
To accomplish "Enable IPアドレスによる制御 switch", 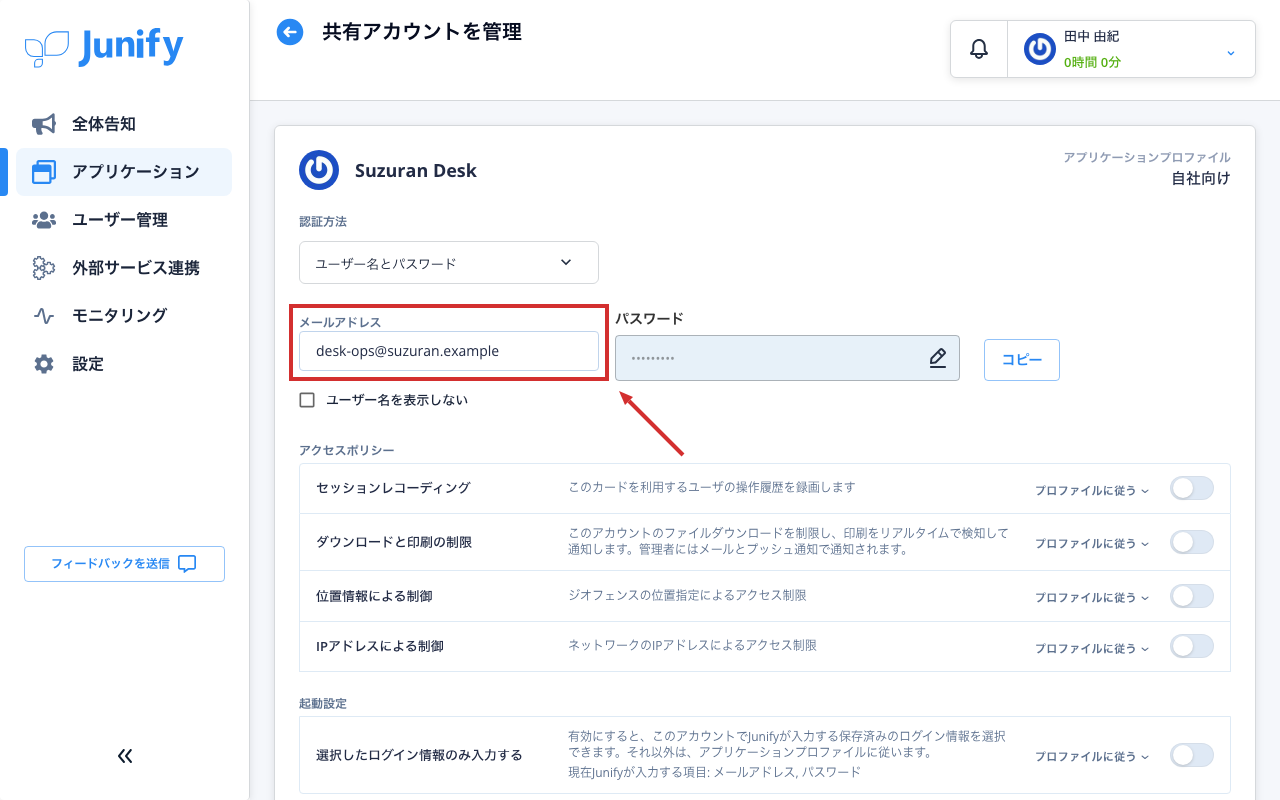I will tap(1192, 646).
